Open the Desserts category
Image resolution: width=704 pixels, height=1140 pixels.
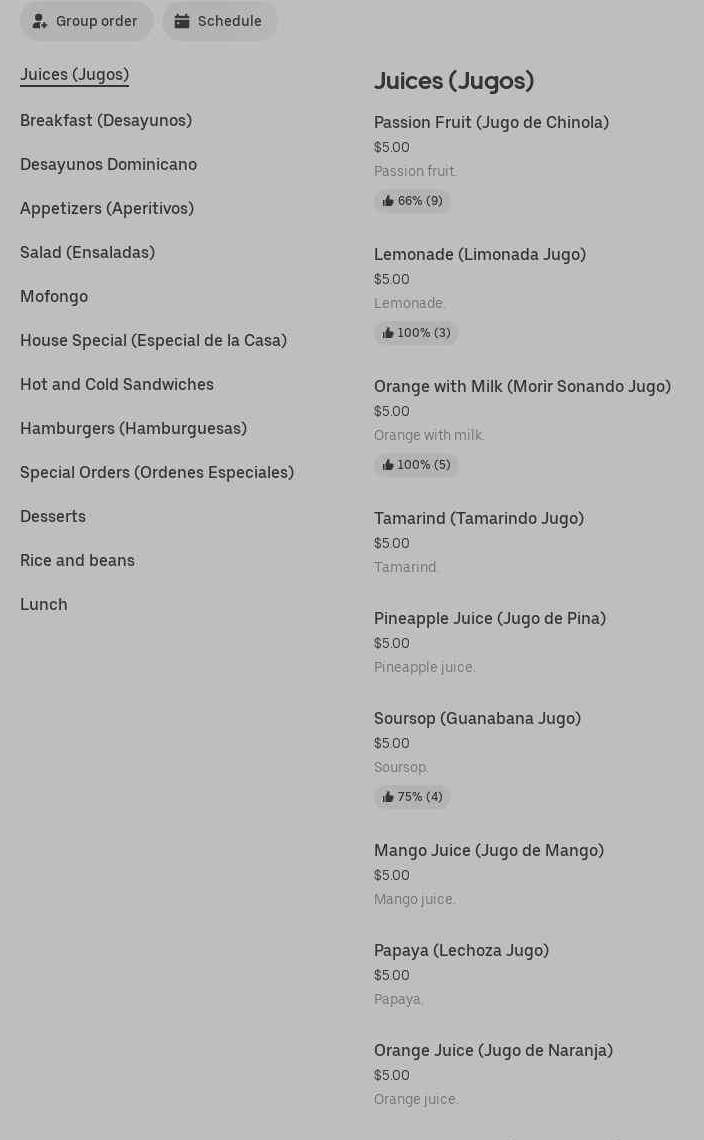tap(53, 517)
